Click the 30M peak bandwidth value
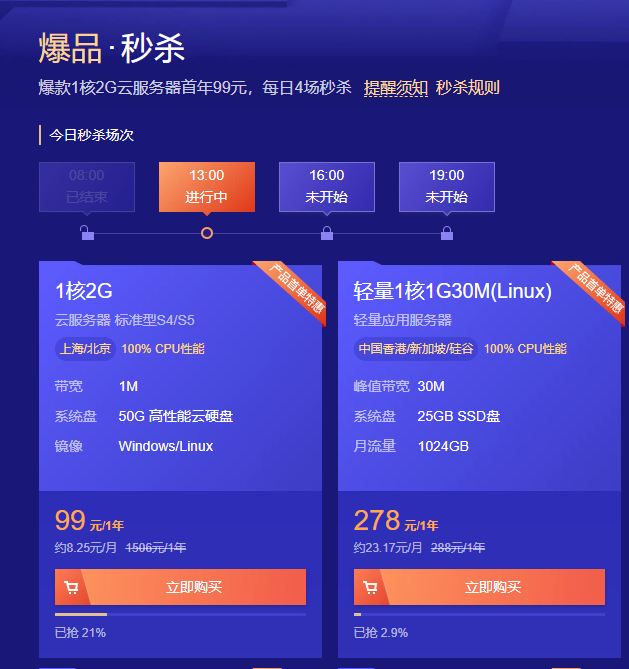 coord(431,387)
